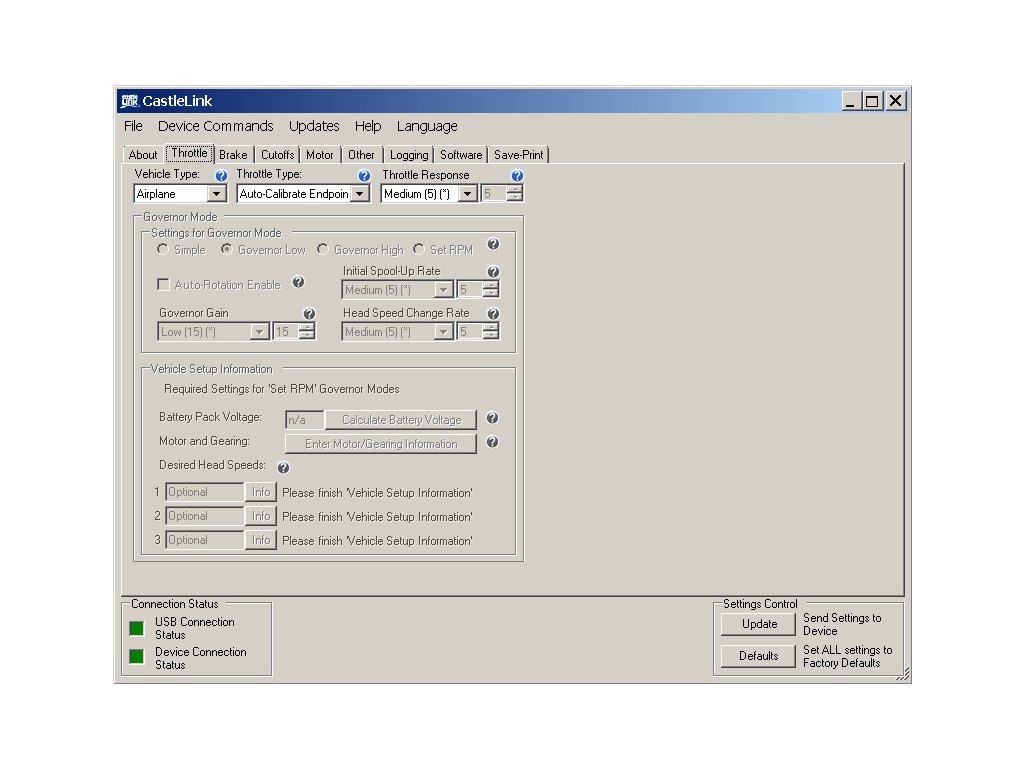The image size is (1024, 768).
Task: Enable the Auto-Rotation Enable checkbox
Action: 163,285
